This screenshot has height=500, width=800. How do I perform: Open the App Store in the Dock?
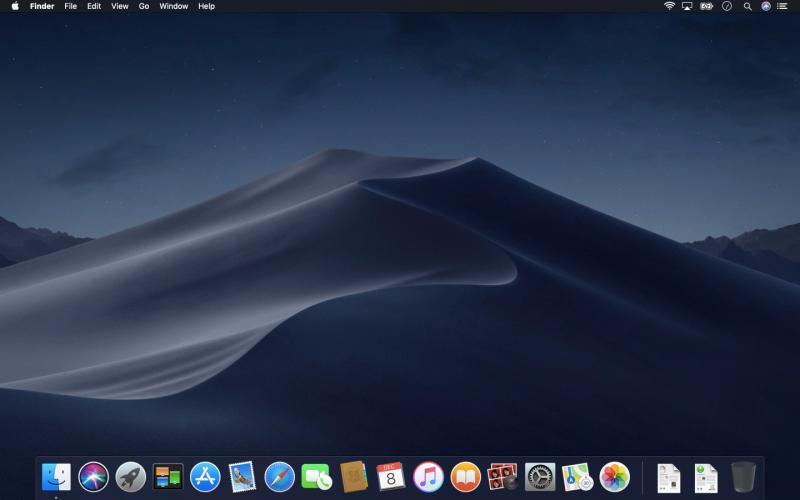205,477
